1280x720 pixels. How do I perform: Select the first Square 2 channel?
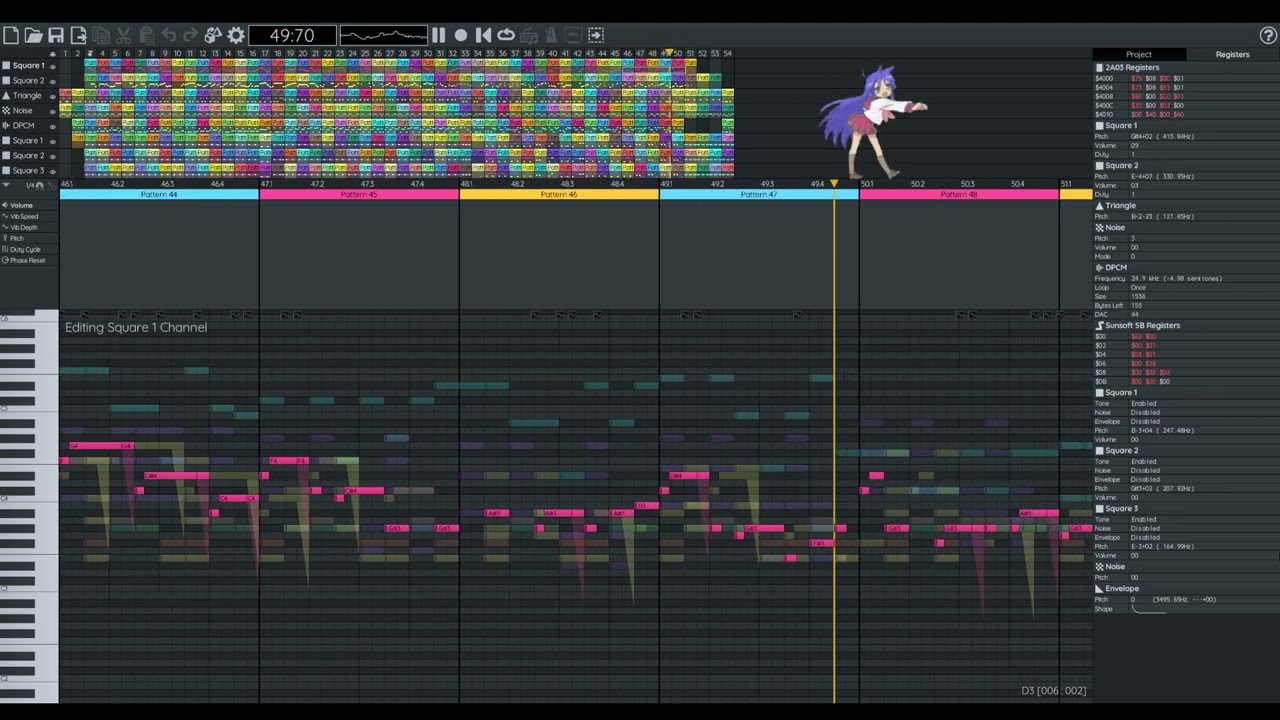[28, 81]
